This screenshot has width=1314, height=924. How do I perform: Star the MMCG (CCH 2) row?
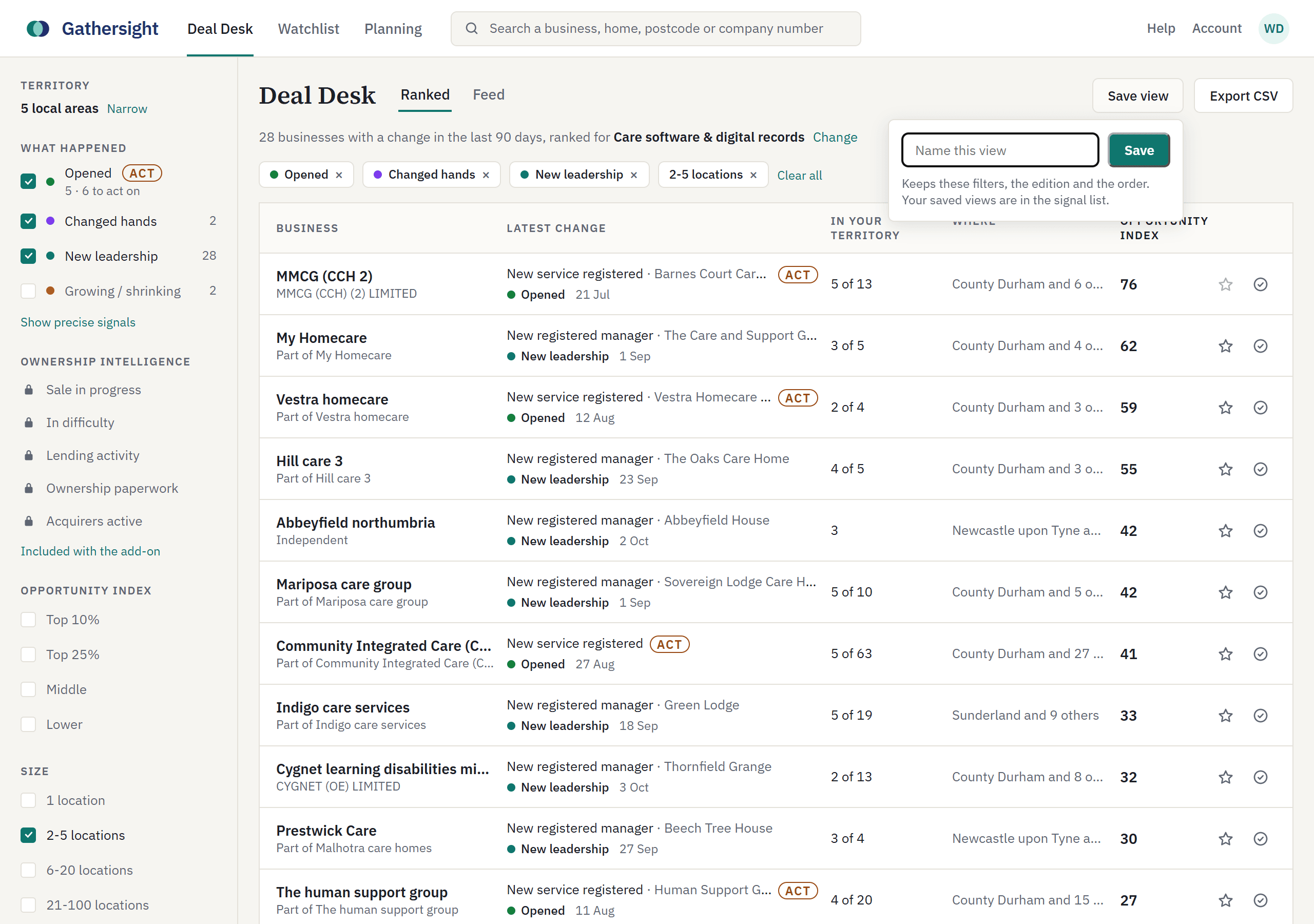[x=1225, y=284]
